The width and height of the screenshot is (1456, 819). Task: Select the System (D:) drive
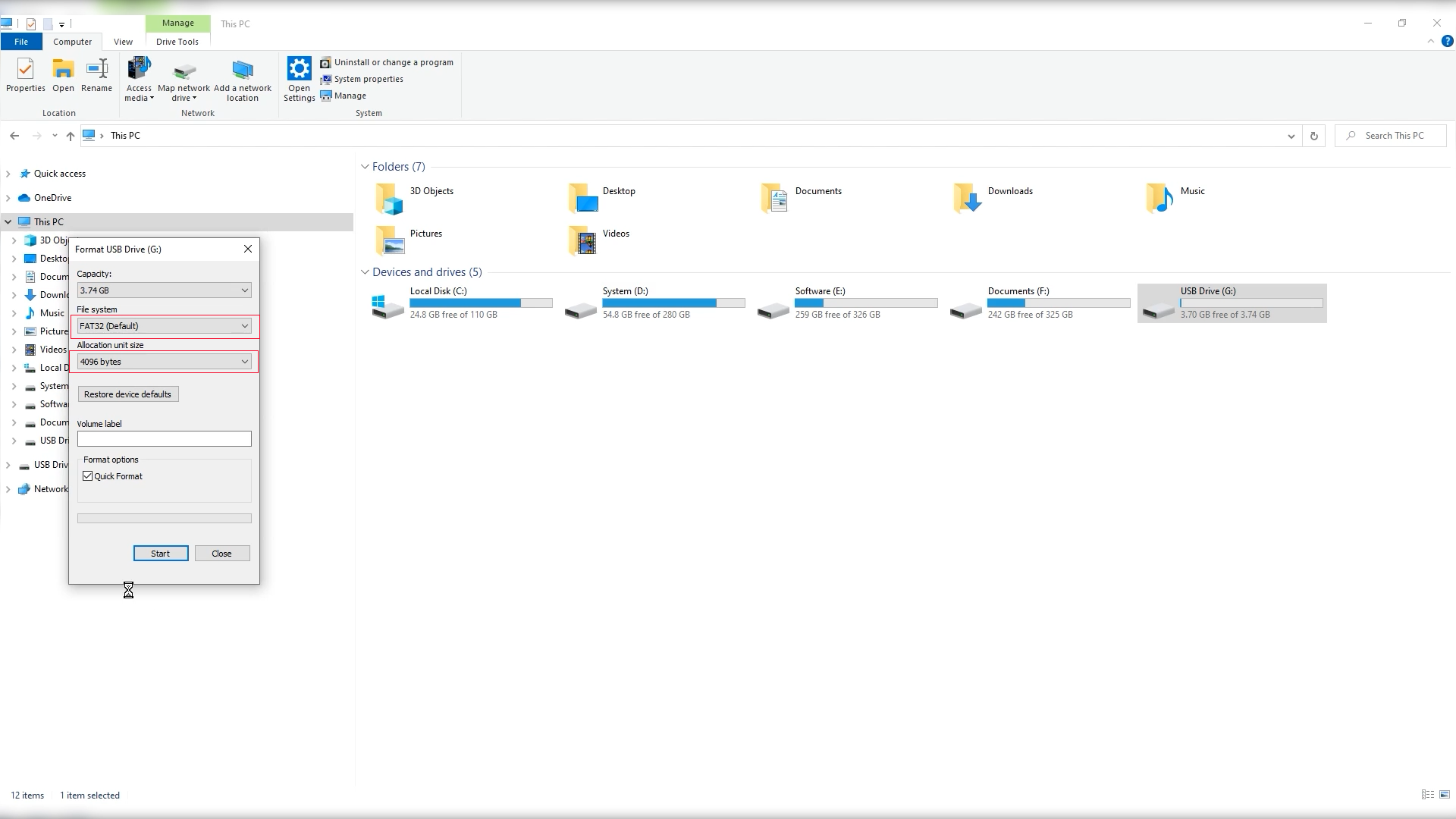point(655,303)
